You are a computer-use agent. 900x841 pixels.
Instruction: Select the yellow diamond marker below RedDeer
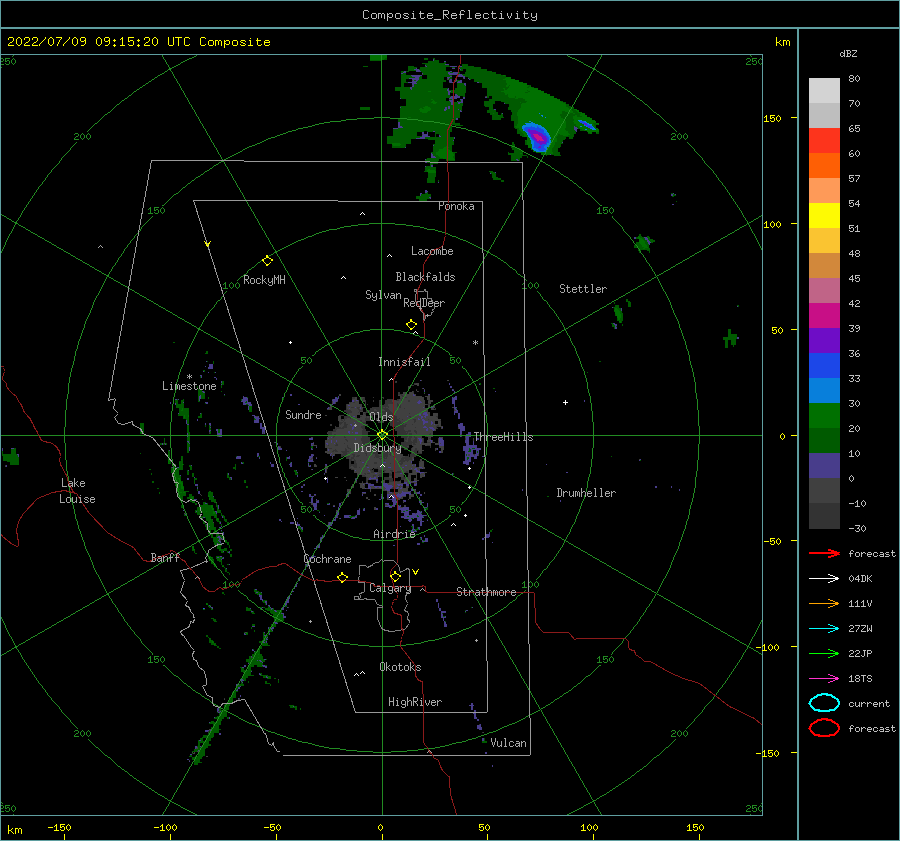(412, 325)
